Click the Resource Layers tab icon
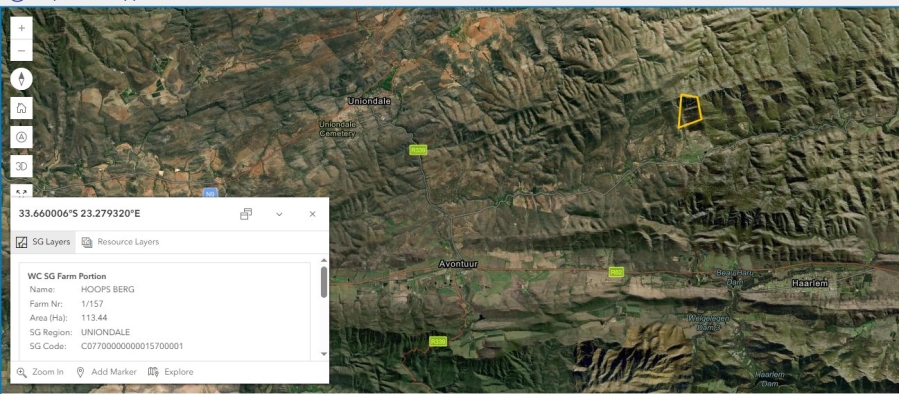The height and width of the screenshot is (394, 899). pyautogui.click(x=87, y=242)
